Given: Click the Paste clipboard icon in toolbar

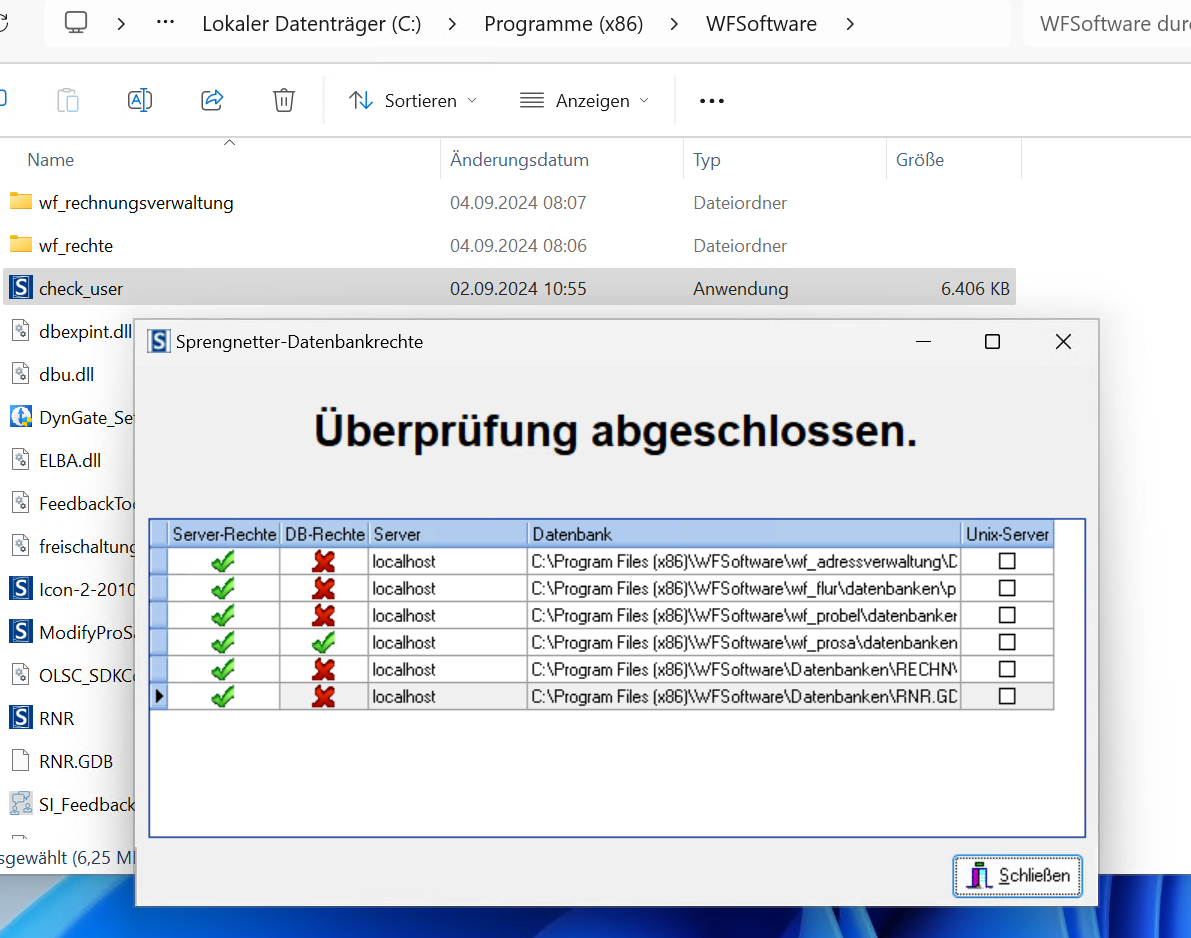Looking at the screenshot, I should pyautogui.click(x=68, y=100).
